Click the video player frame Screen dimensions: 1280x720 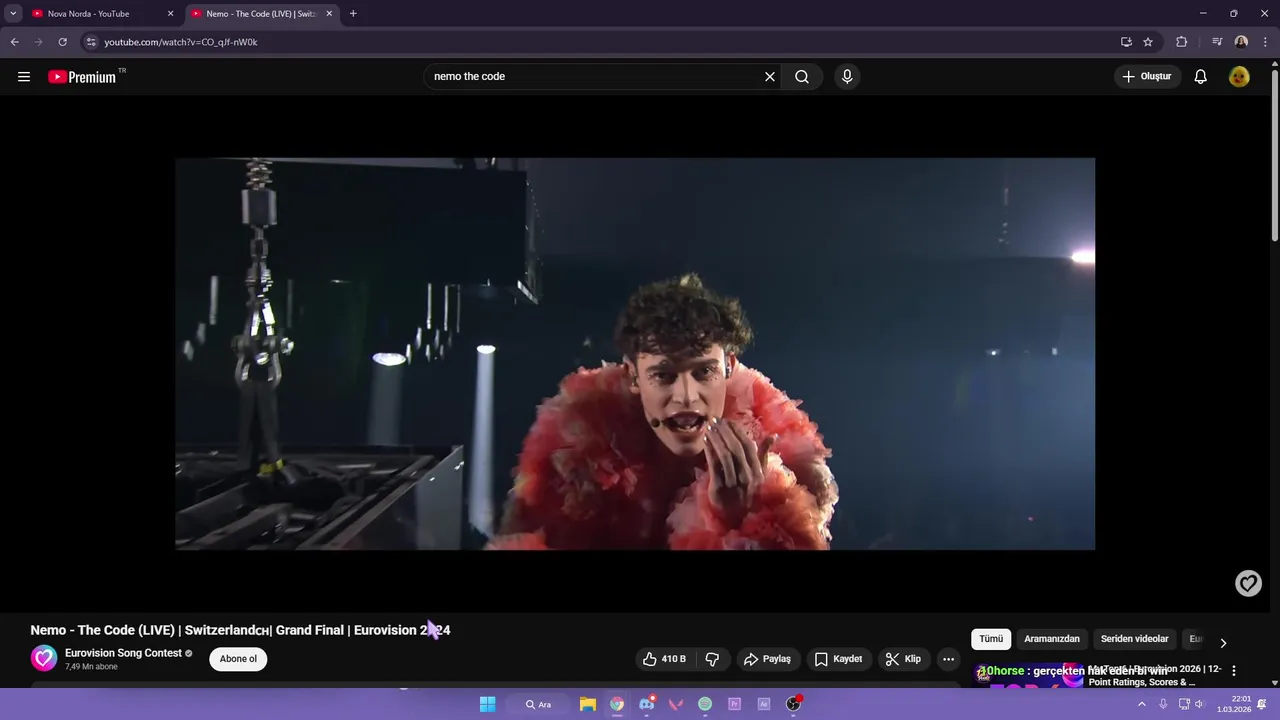pyautogui.click(x=635, y=354)
